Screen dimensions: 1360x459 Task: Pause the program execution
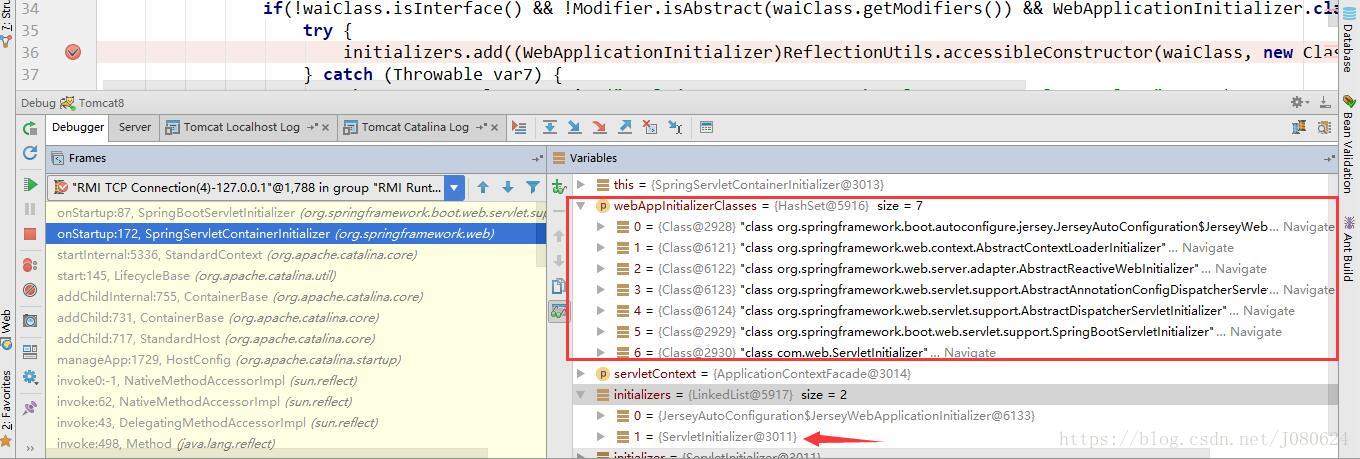(30, 209)
